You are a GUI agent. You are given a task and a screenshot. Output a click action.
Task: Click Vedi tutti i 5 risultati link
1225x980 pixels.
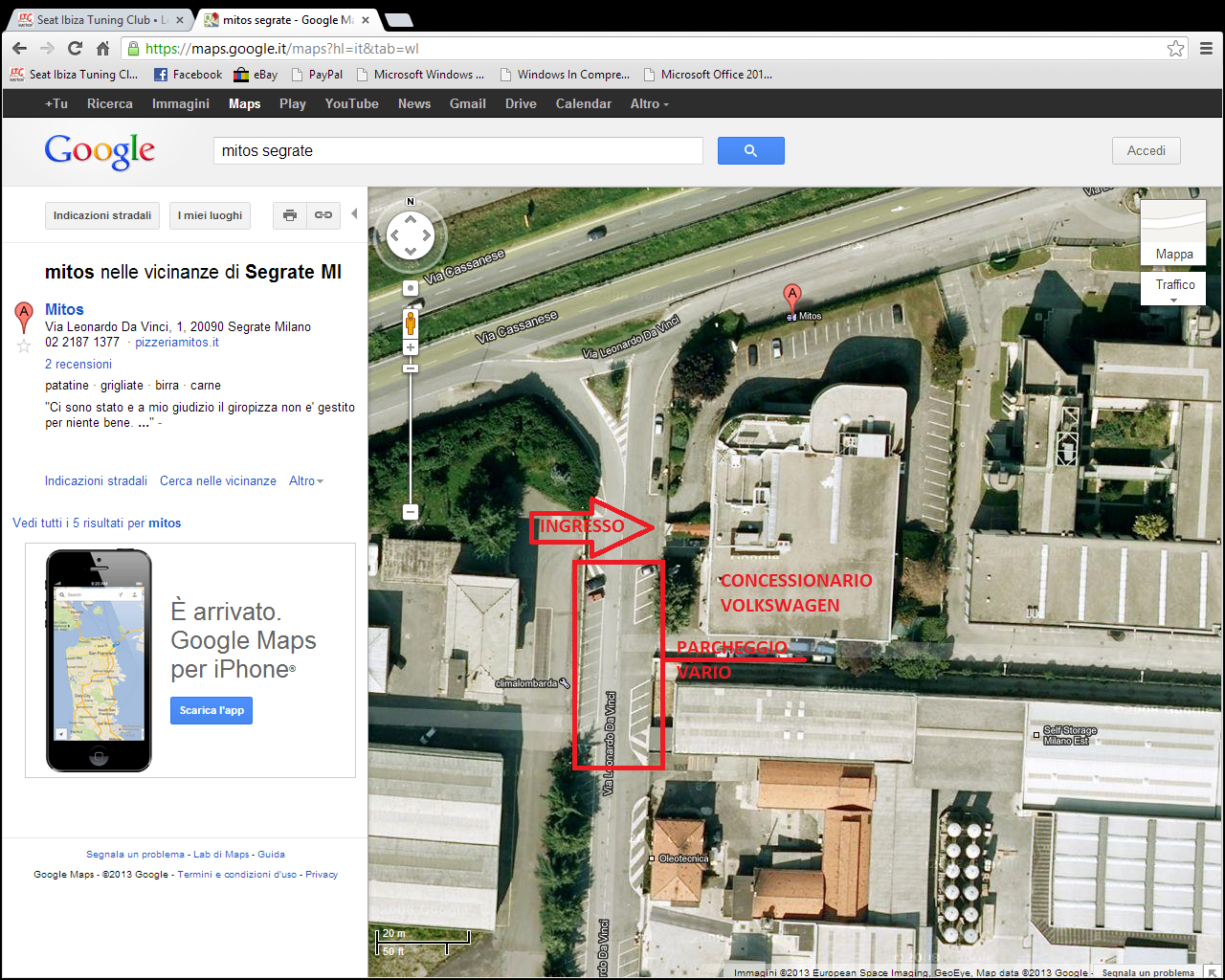tap(97, 523)
